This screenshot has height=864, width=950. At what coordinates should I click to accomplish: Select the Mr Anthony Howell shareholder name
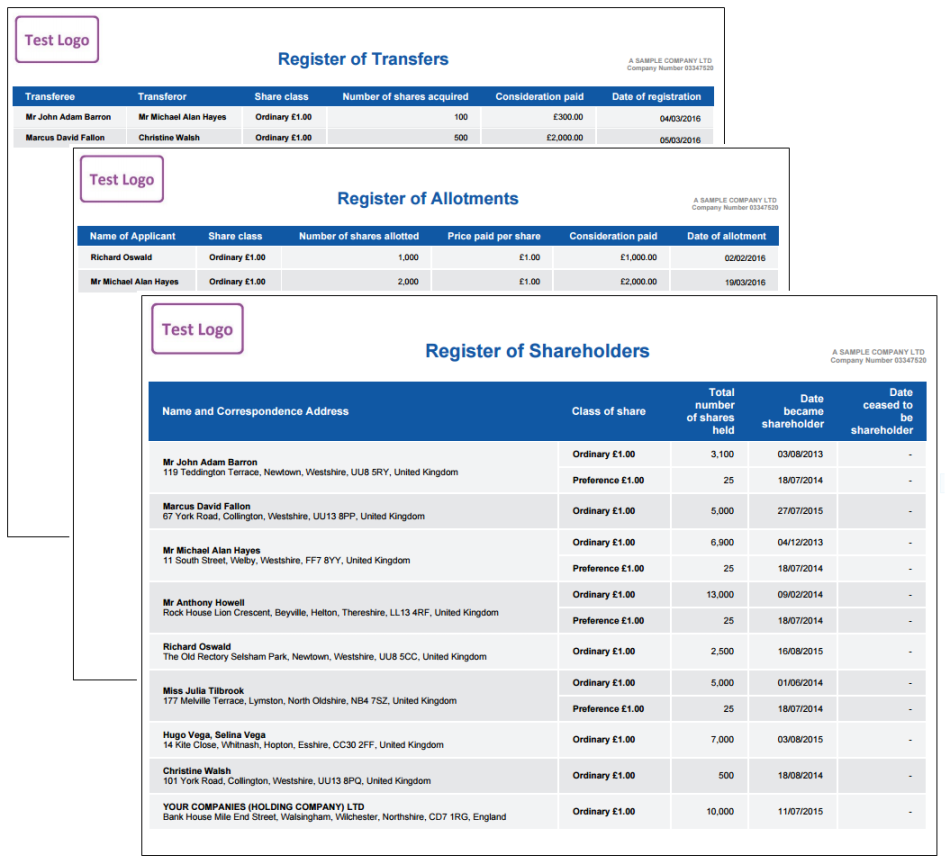203,602
